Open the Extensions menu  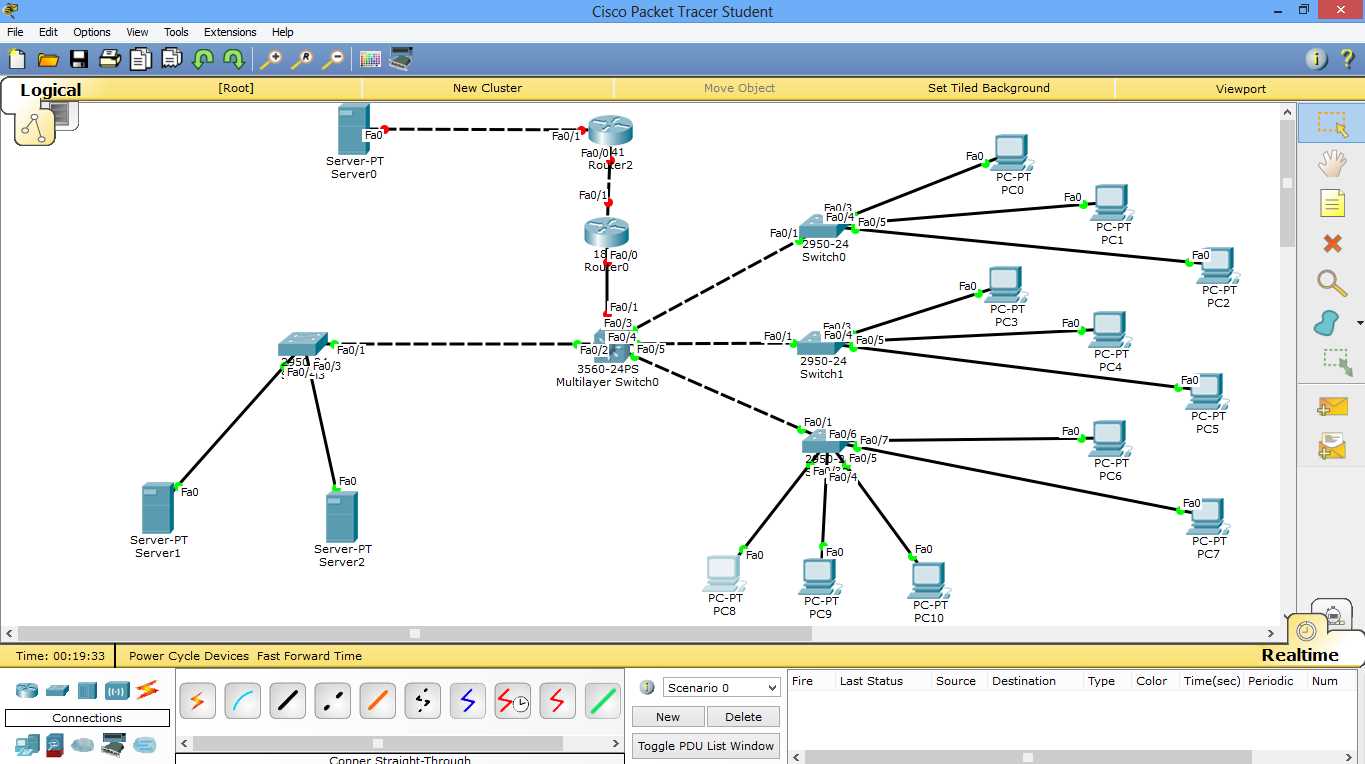click(x=230, y=32)
